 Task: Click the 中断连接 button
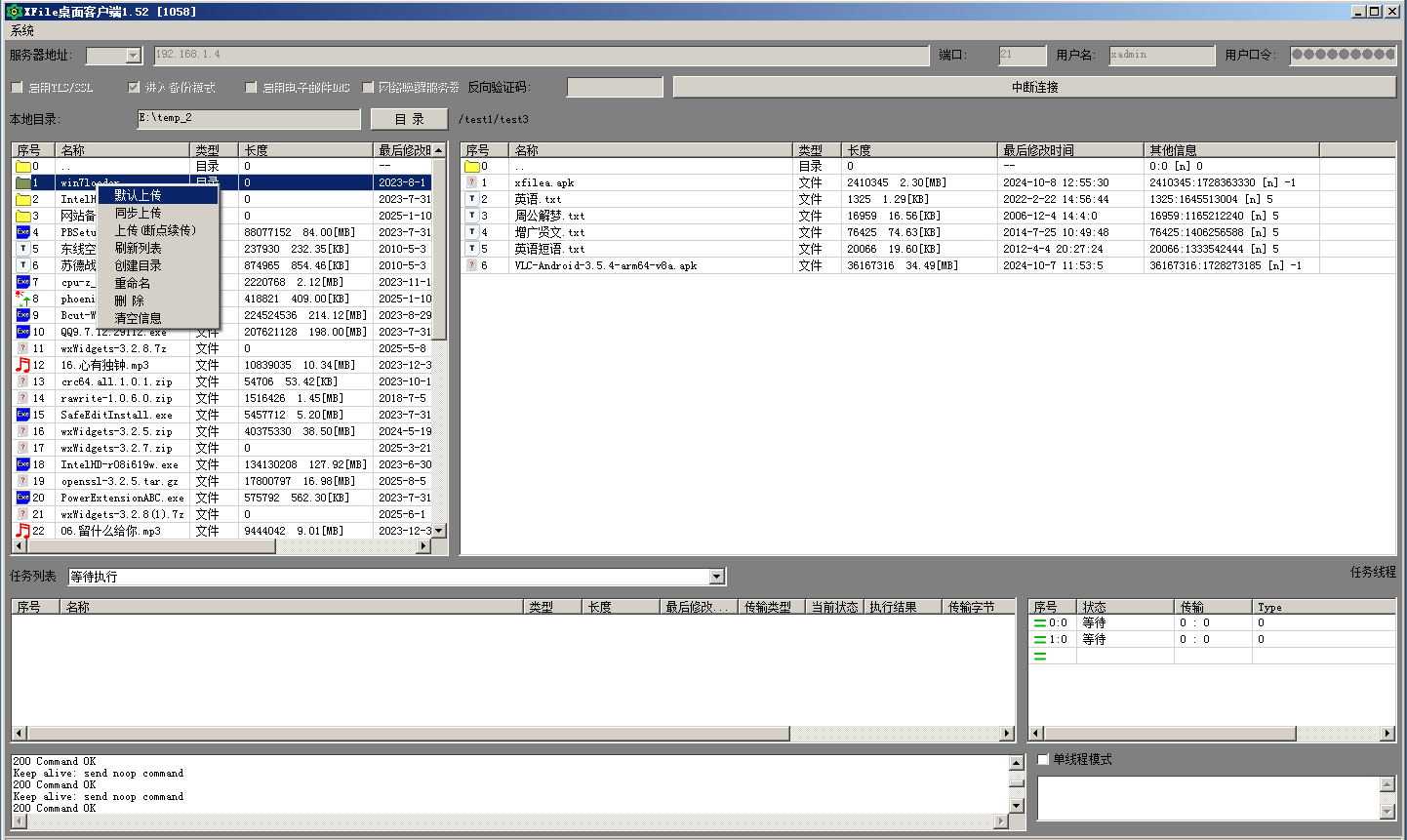coord(1034,88)
